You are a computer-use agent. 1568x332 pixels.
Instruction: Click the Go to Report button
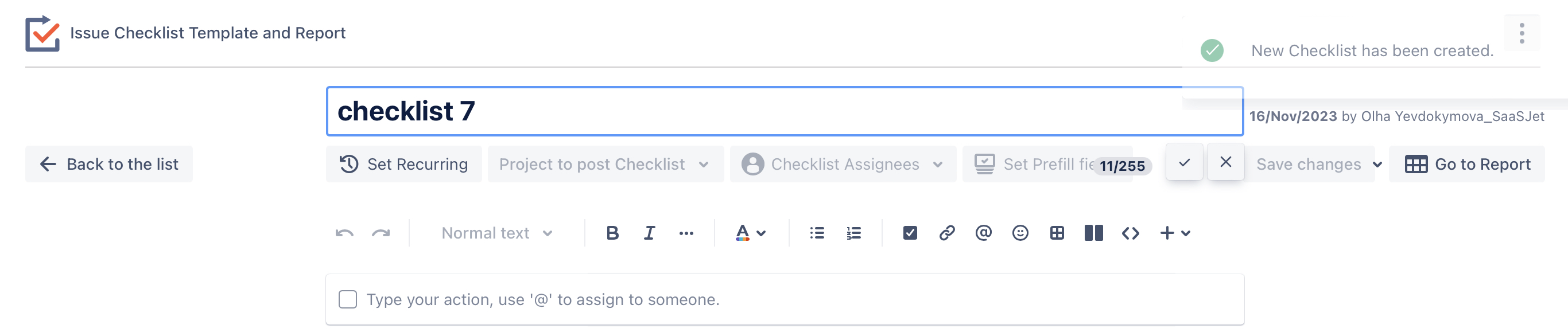1467,164
